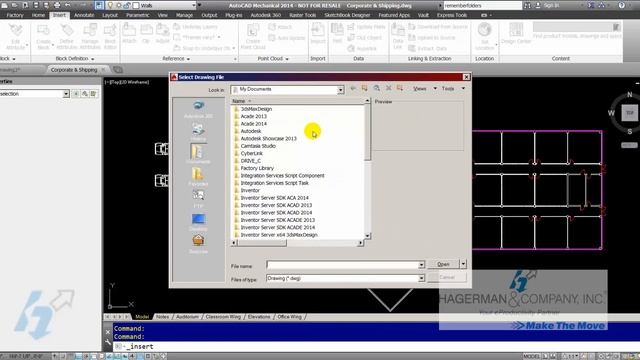Click the Search the Web icon
Screen dimensions: 640x360
(x=376, y=88)
